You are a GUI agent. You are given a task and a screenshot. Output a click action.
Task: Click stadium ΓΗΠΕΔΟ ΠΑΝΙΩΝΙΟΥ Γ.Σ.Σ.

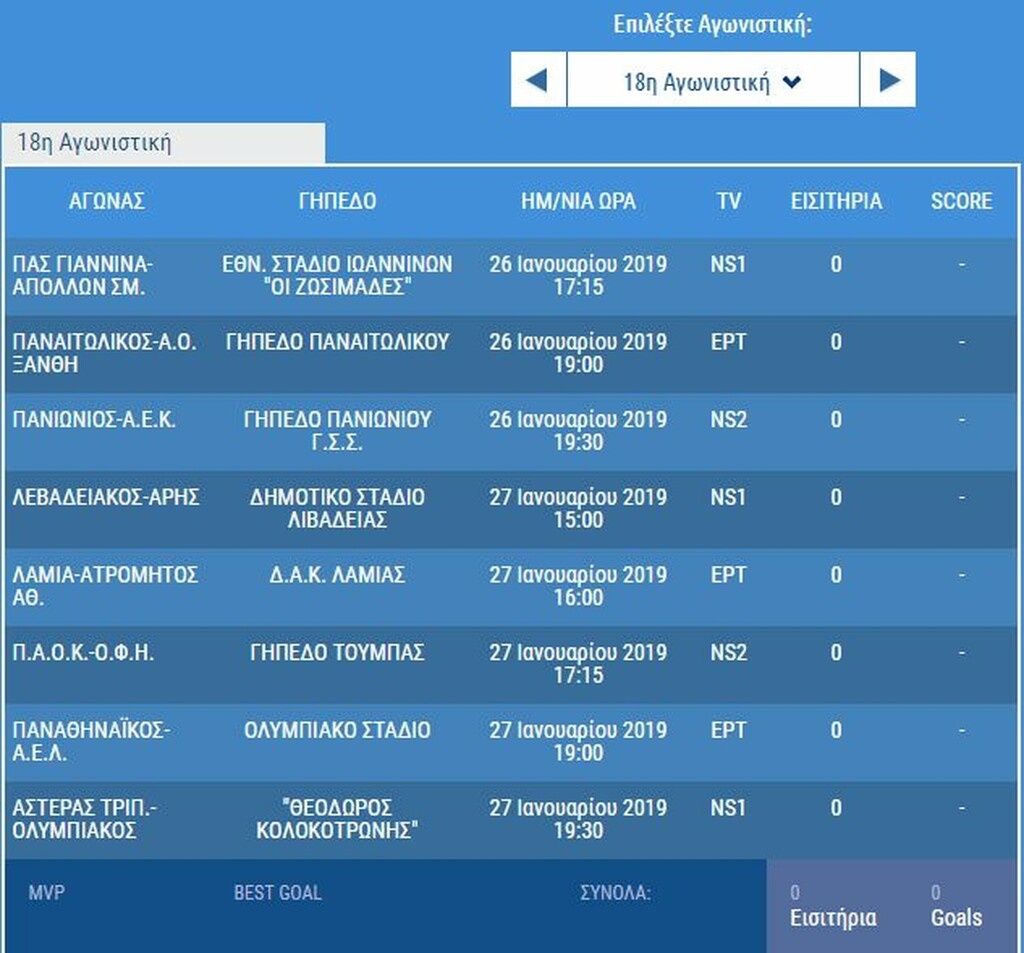[x=337, y=430]
